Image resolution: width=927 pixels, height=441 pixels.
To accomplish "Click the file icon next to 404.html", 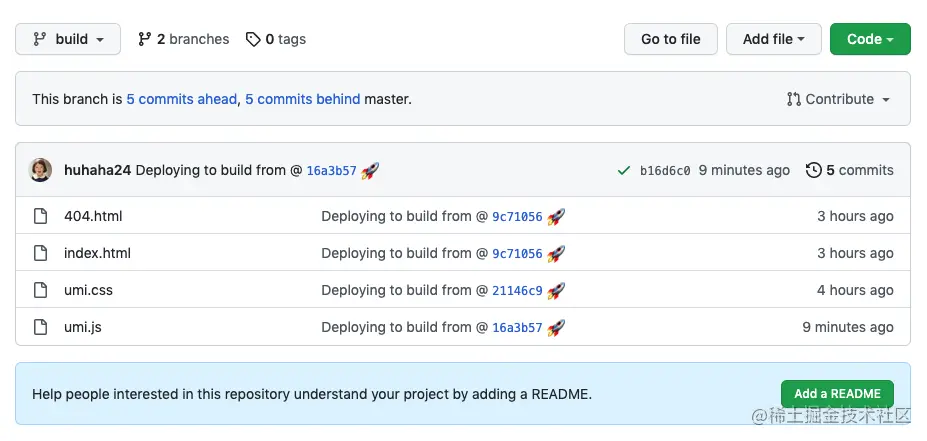I will [x=41, y=216].
